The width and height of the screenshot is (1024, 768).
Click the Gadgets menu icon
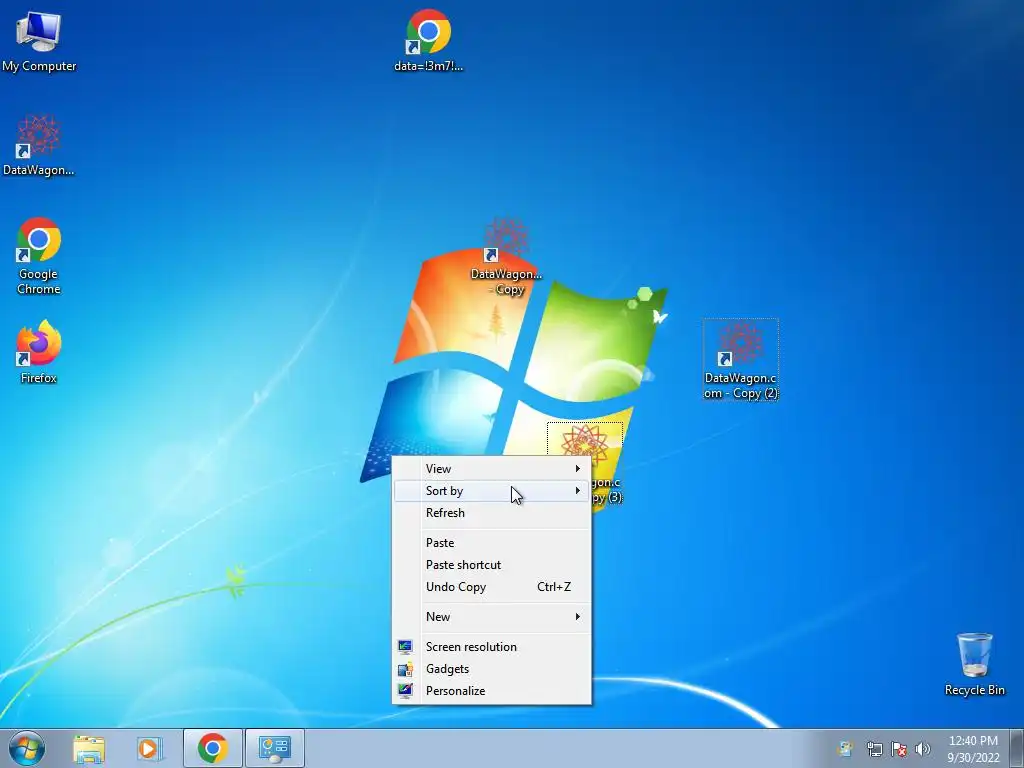tap(405, 669)
